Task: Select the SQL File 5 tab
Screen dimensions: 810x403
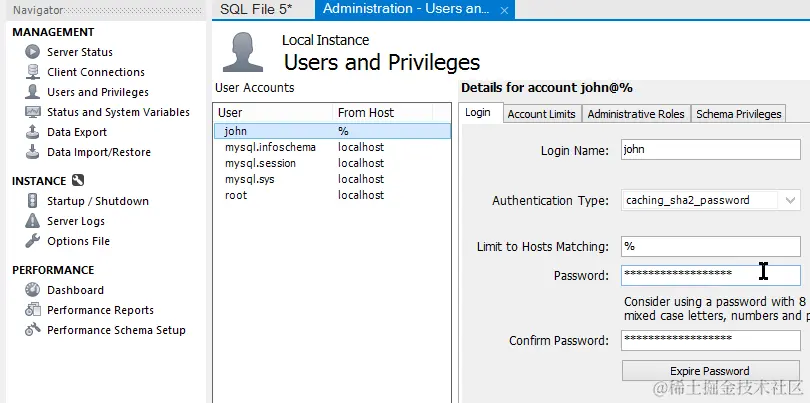Action: coord(254,10)
